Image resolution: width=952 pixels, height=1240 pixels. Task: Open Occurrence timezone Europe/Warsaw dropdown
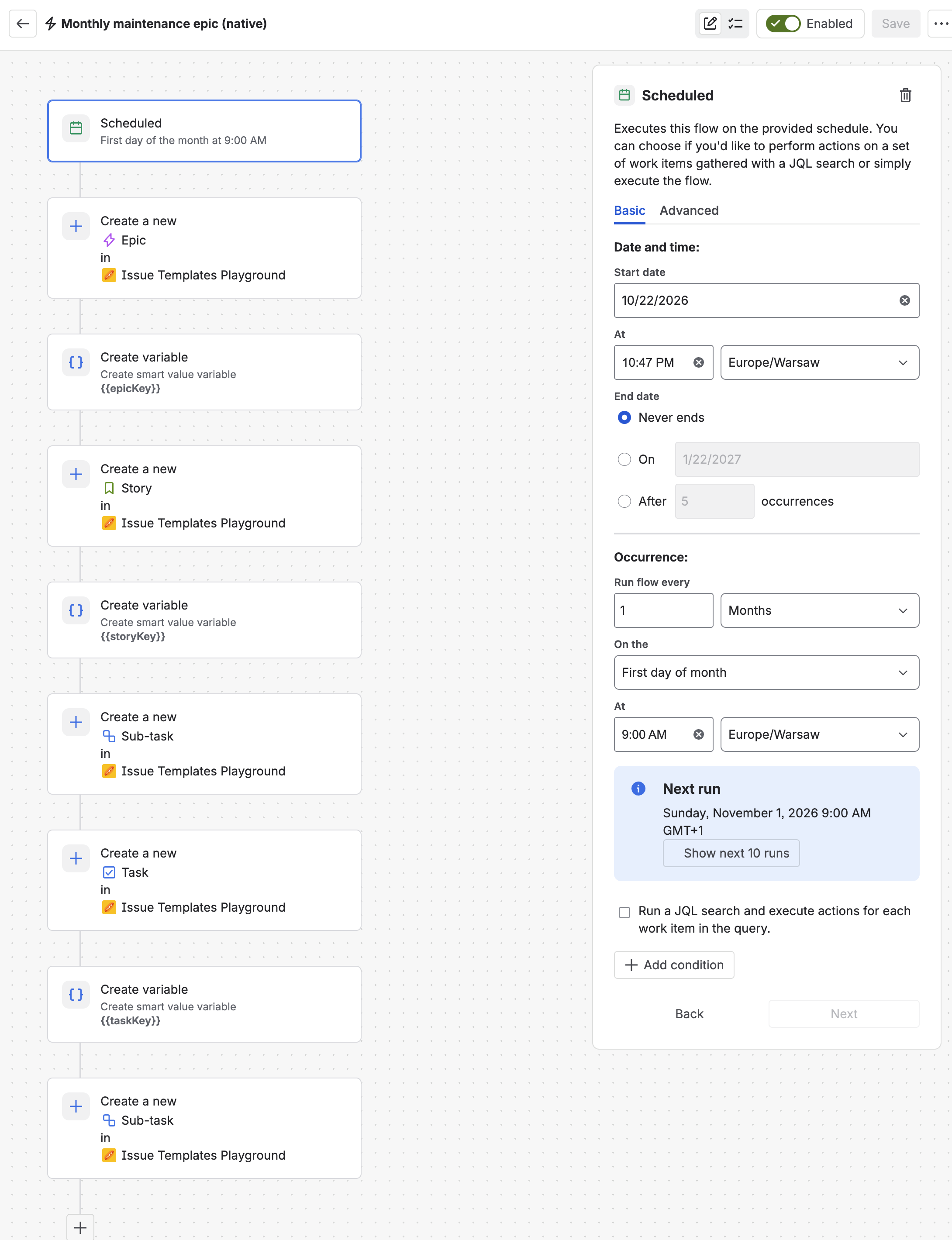(819, 734)
